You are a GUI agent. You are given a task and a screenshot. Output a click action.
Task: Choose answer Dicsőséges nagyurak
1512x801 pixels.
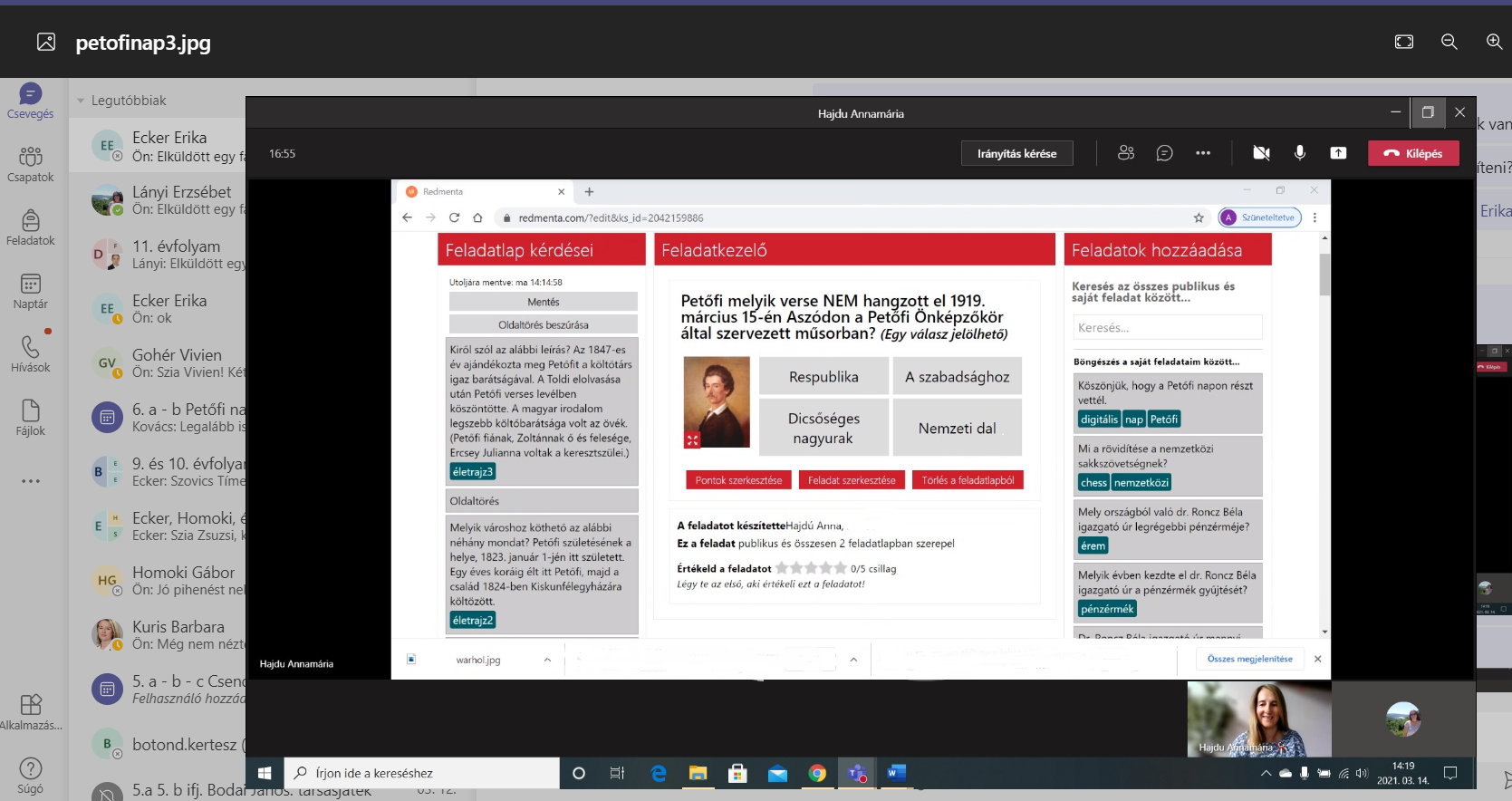(823, 428)
